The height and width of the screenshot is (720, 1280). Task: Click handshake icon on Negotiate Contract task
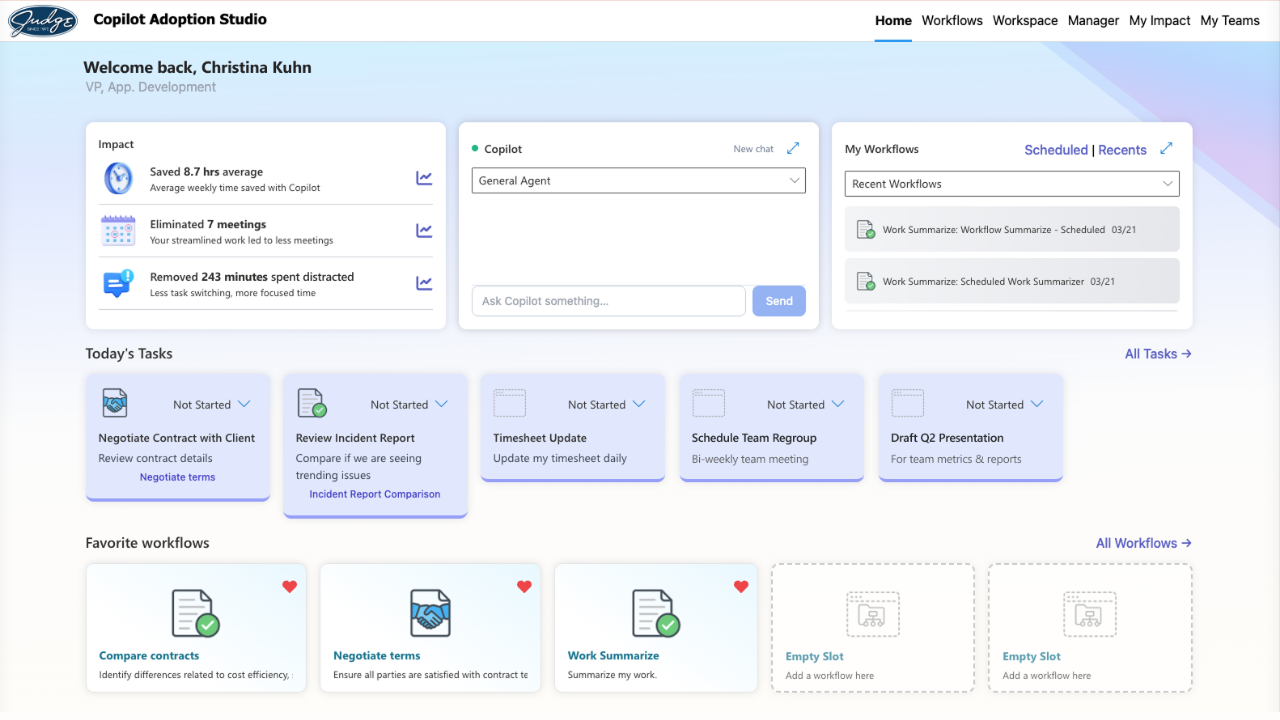(115, 404)
